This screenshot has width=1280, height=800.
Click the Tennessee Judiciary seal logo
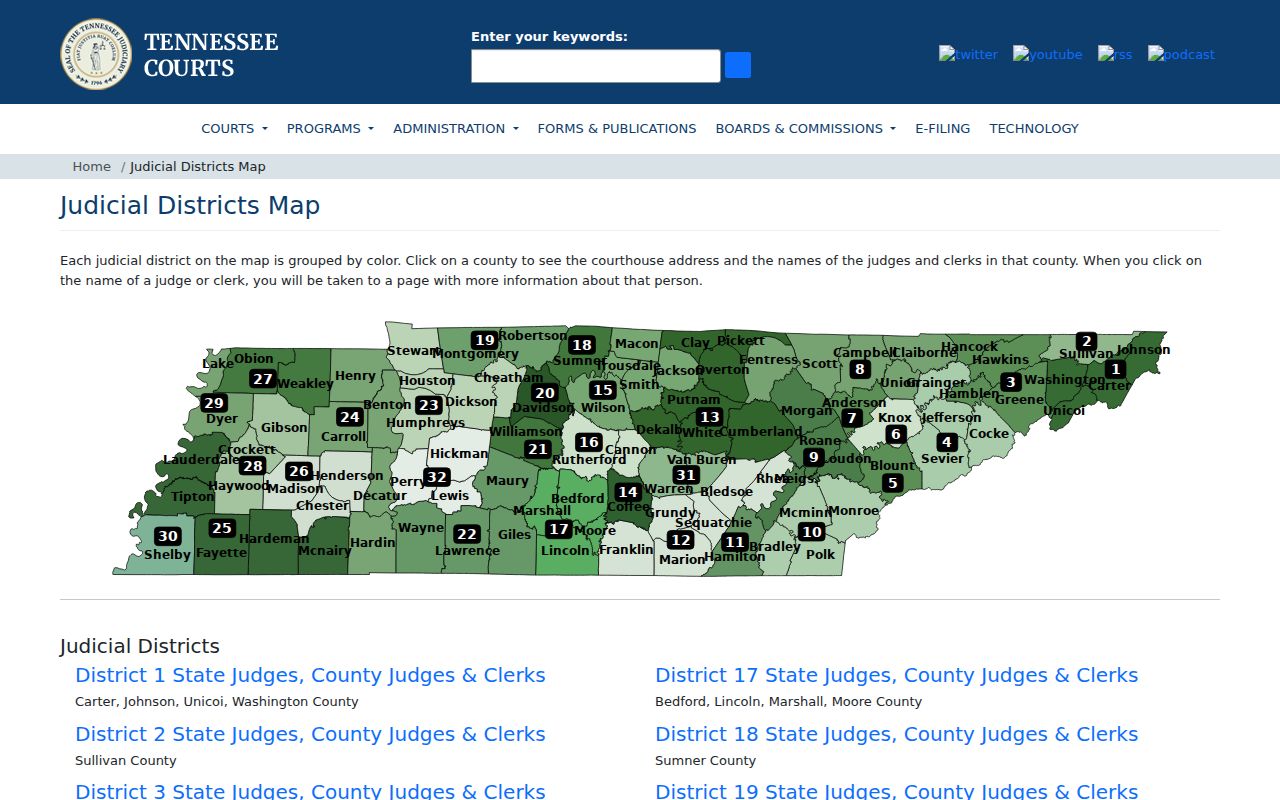click(x=96, y=54)
